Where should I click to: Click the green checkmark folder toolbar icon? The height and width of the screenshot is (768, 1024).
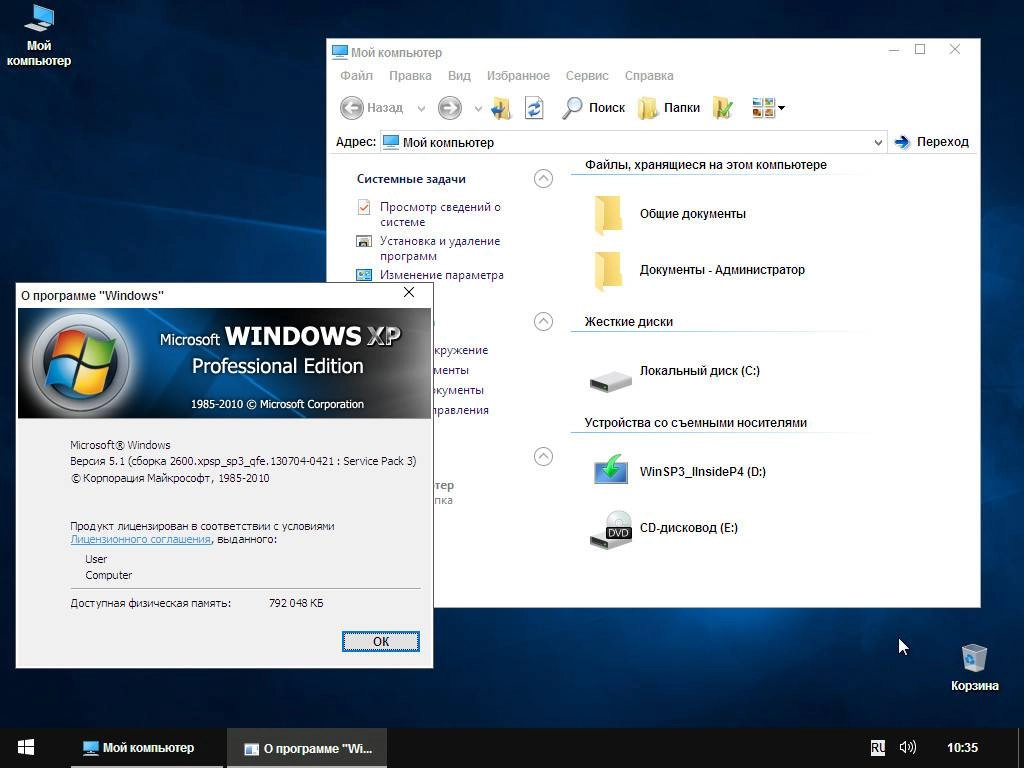coord(722,108)
